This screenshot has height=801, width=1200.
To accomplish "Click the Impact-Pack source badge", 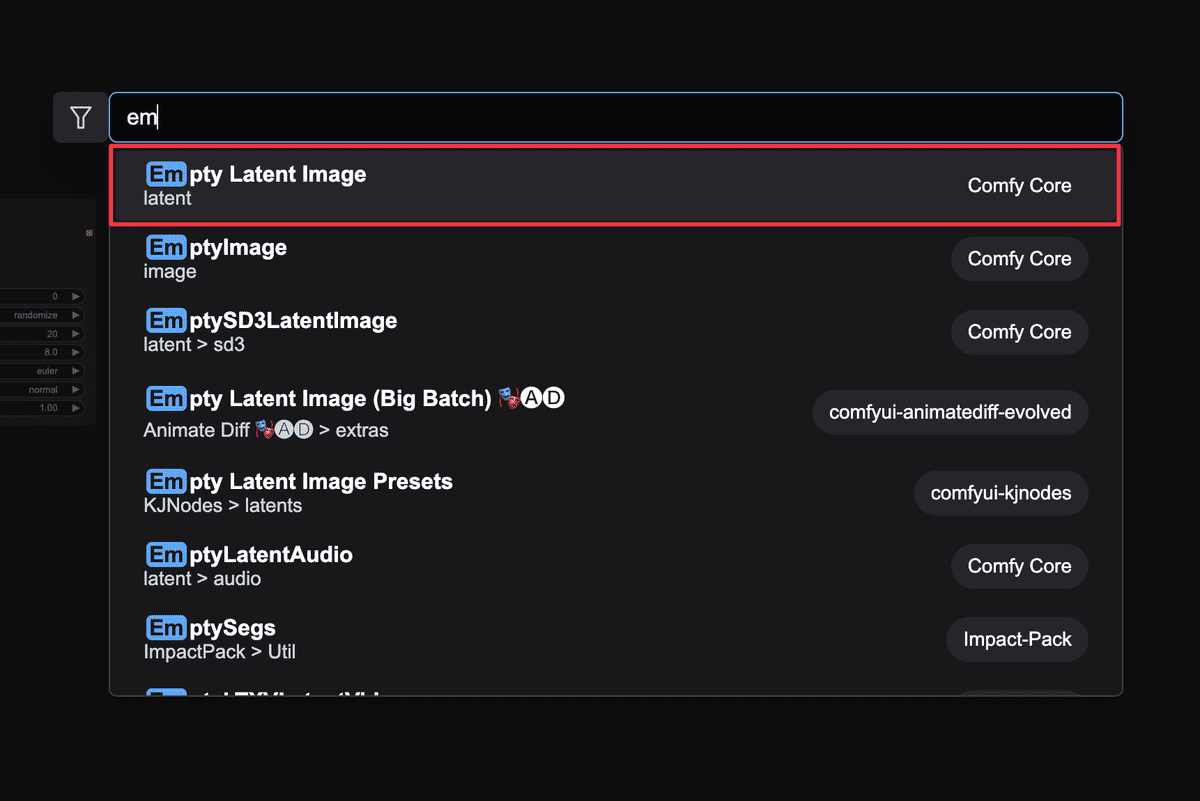I will 1017,639.
